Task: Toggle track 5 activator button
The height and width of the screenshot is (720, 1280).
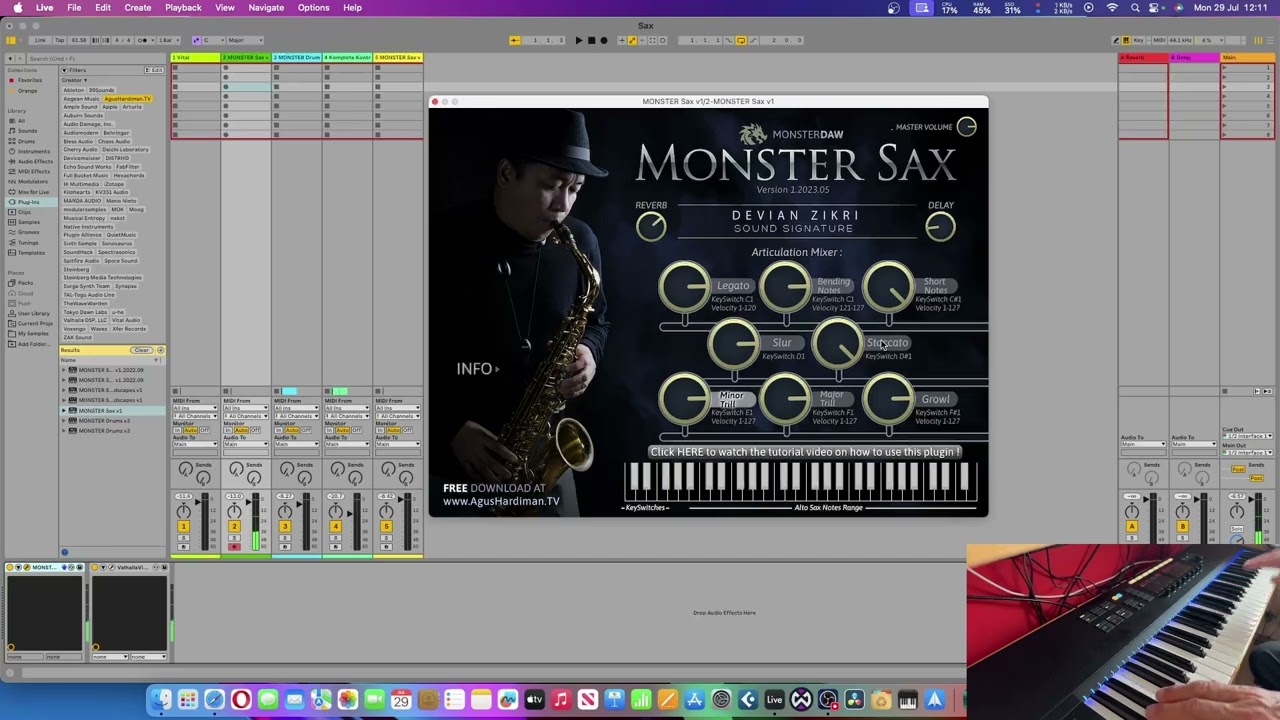Action: point(386,527)
